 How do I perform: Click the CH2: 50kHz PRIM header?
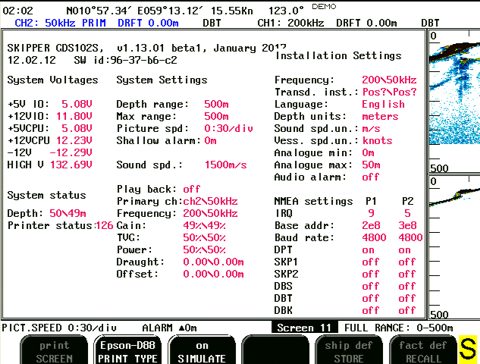[x=60, y=23]
